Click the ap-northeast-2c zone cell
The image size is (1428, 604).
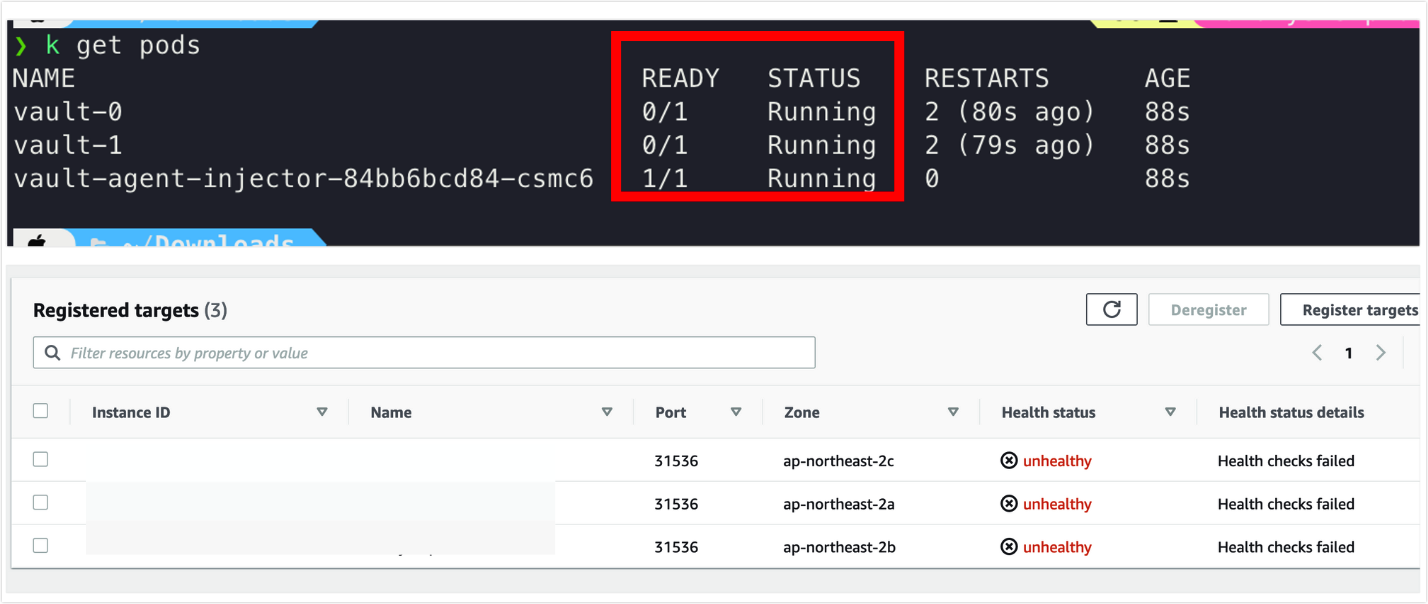click(838, 461)
